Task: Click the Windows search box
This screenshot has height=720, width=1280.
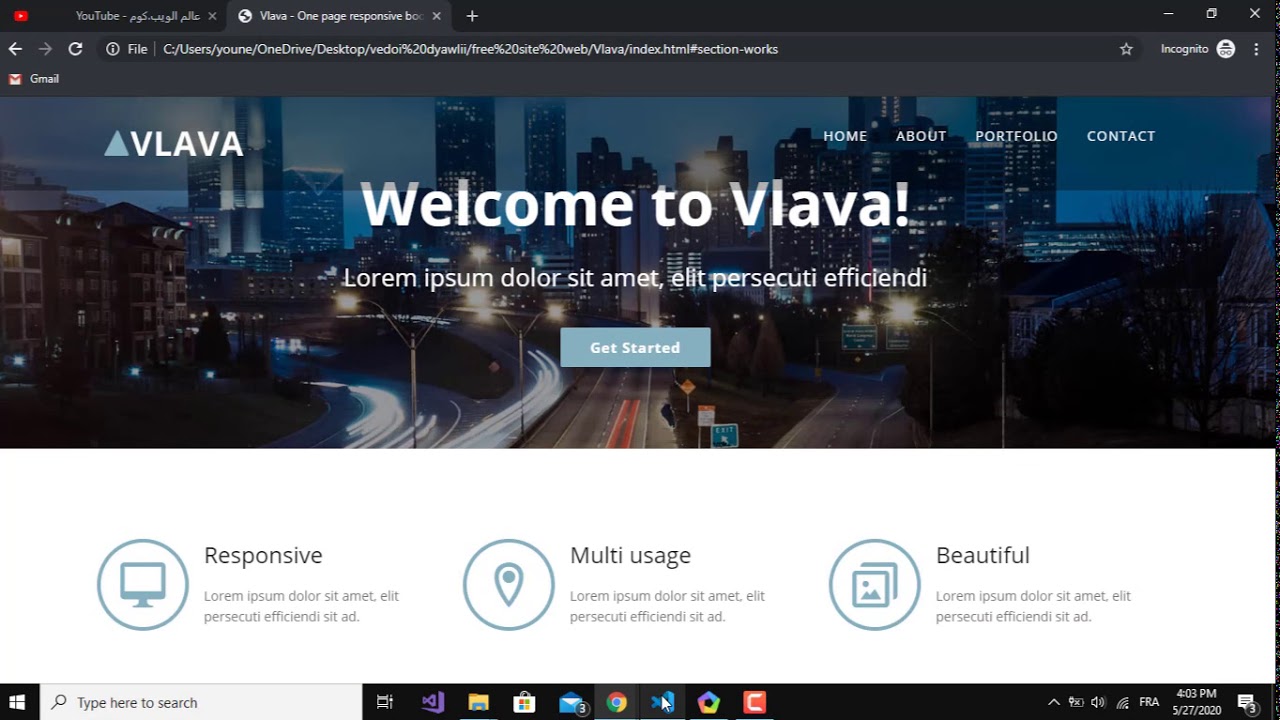Action: click(201, 702)
